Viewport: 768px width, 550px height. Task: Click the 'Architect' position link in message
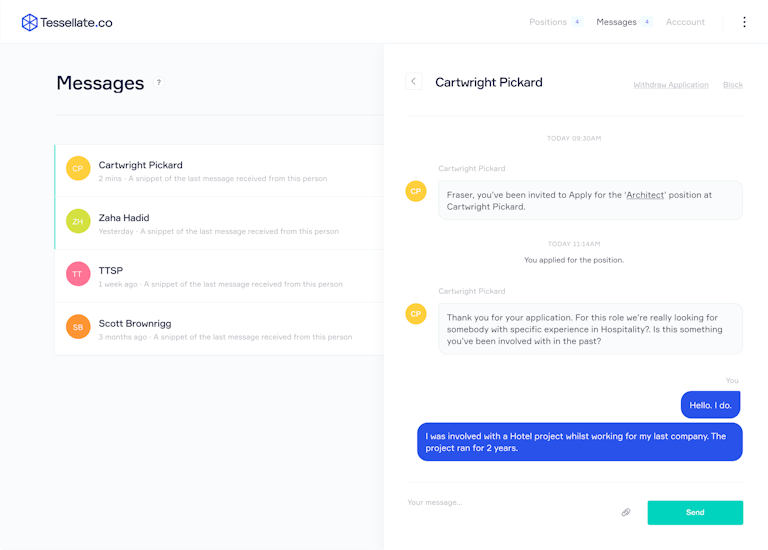[x=645, y=195]
